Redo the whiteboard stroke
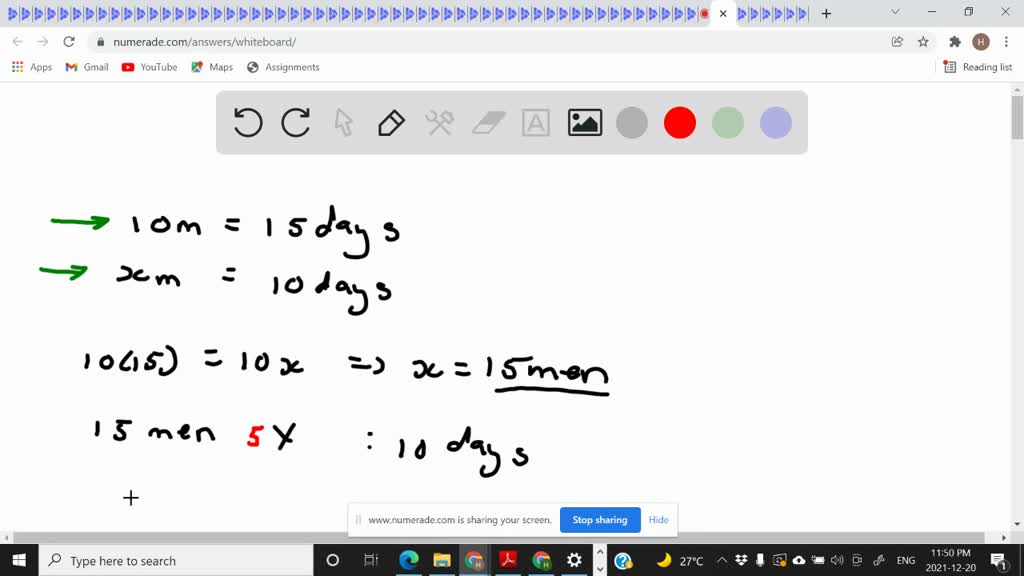1024x576 pixels. pyautogui.click(x=296, y=123)
